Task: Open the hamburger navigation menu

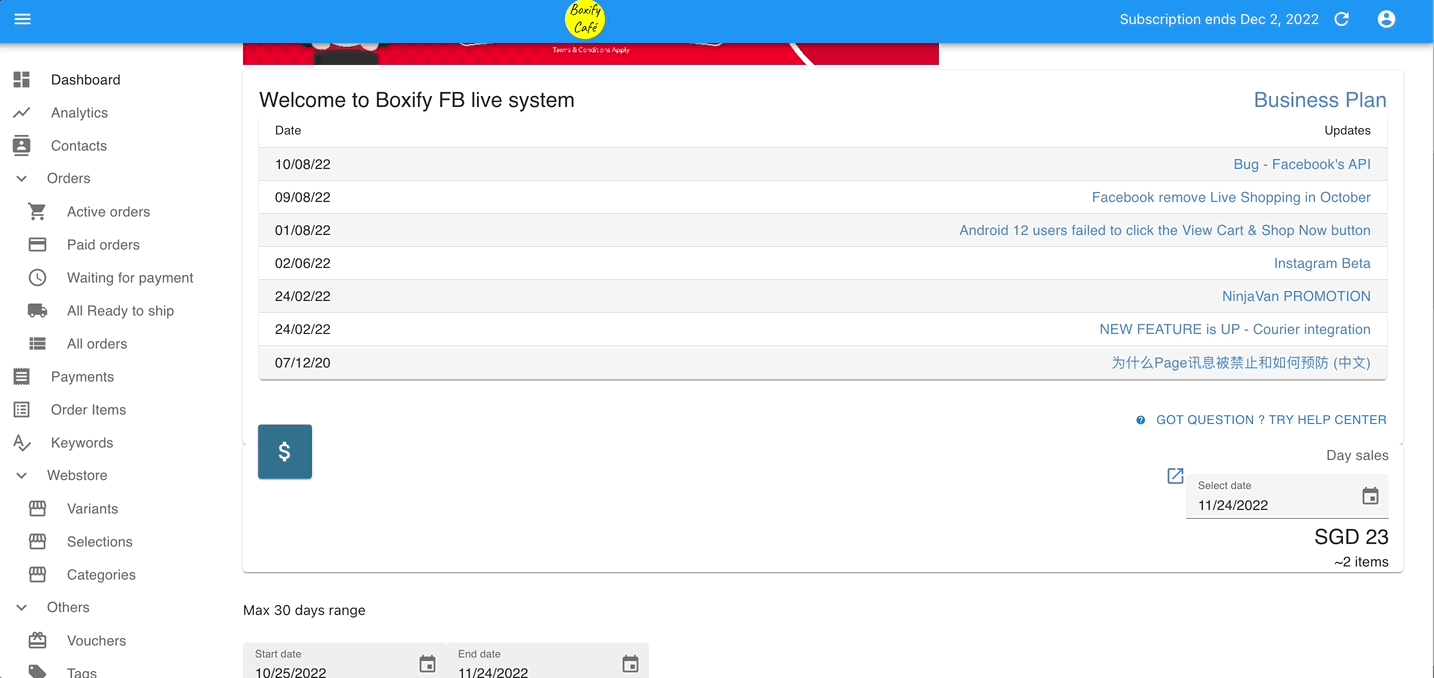Action: 23,19
